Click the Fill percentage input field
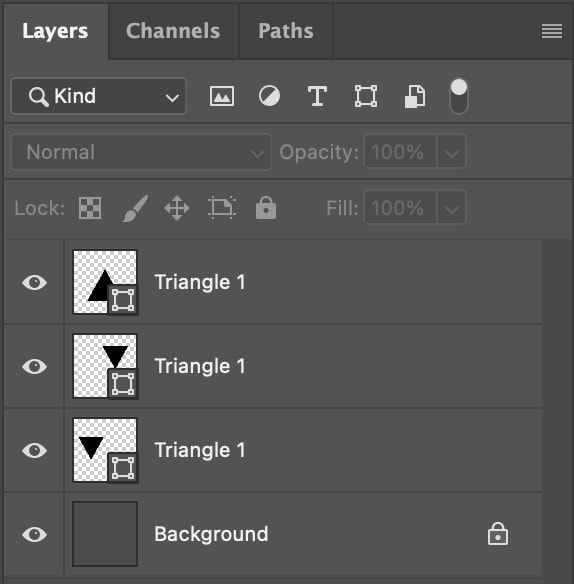This screenshot has height=584, width=574. coord(400,207)
